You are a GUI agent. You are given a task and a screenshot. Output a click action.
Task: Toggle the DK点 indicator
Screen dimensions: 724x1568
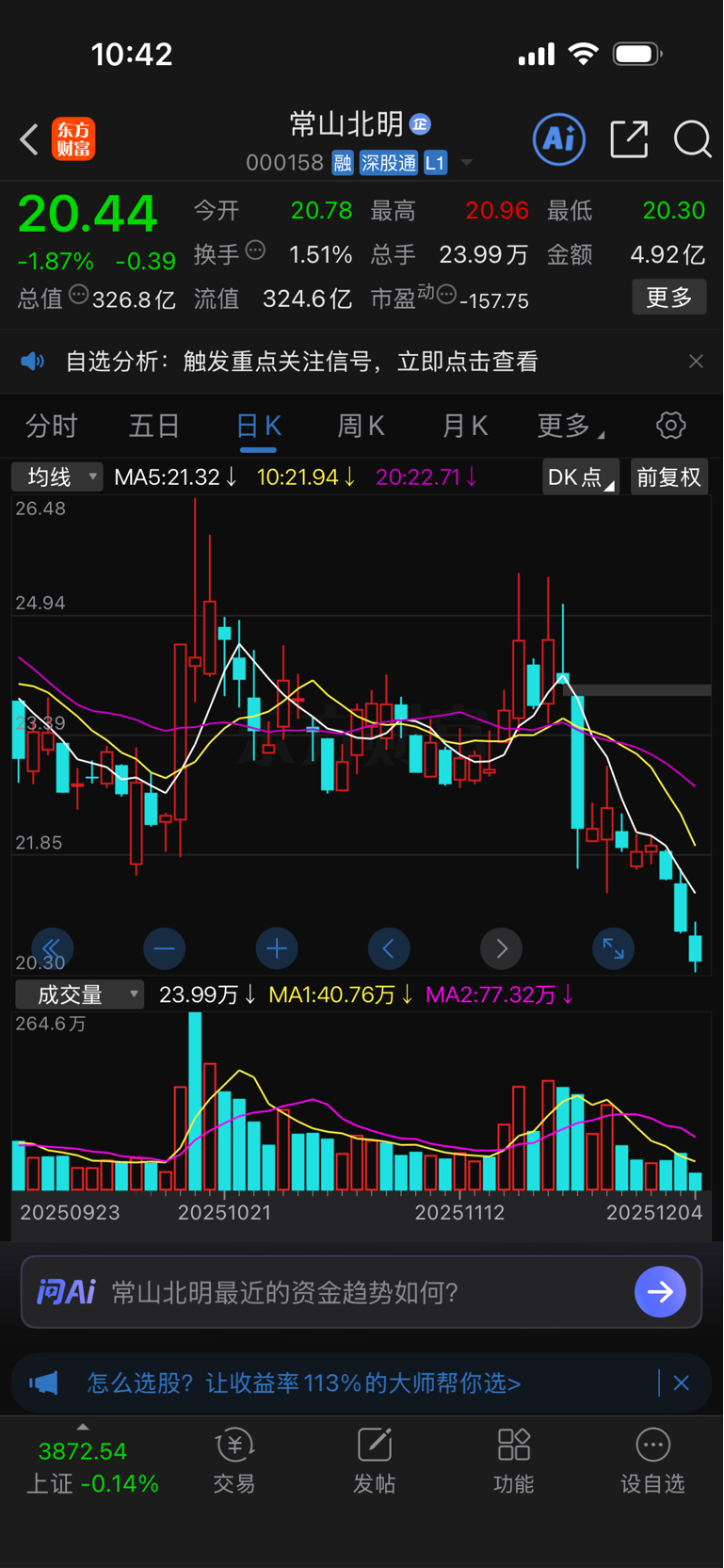coord(581,477)
